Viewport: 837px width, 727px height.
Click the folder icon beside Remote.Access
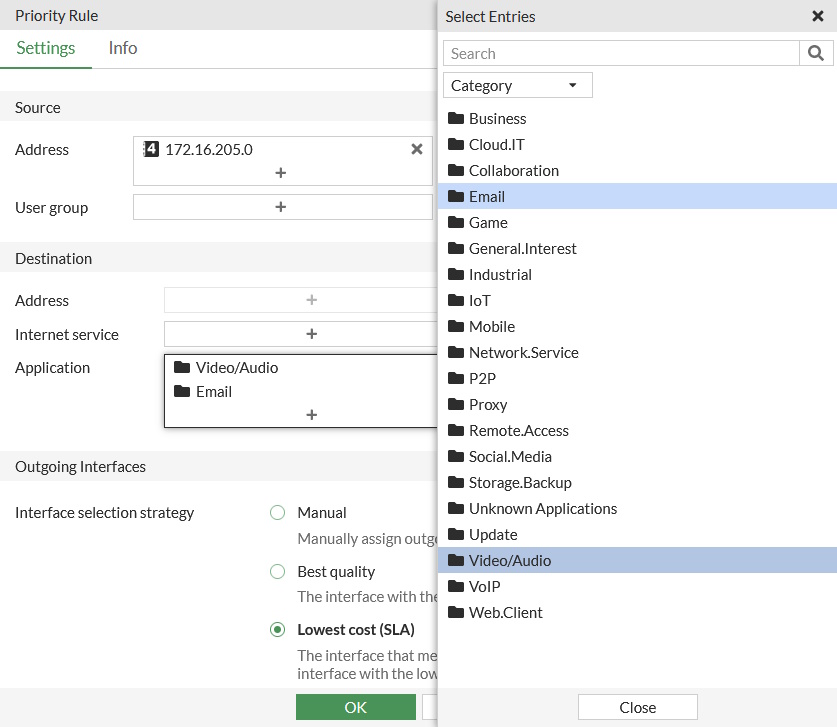455,430
